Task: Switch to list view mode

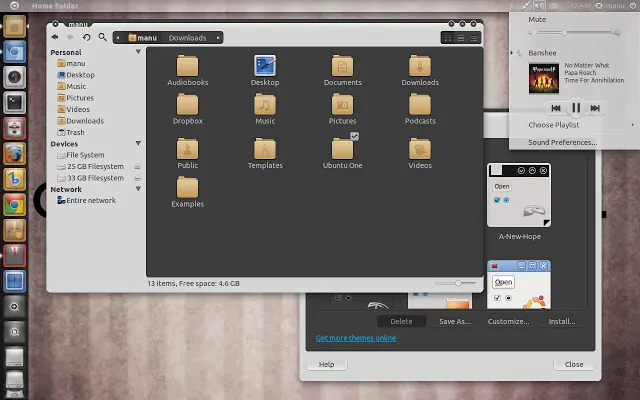Action: (461, 38)
